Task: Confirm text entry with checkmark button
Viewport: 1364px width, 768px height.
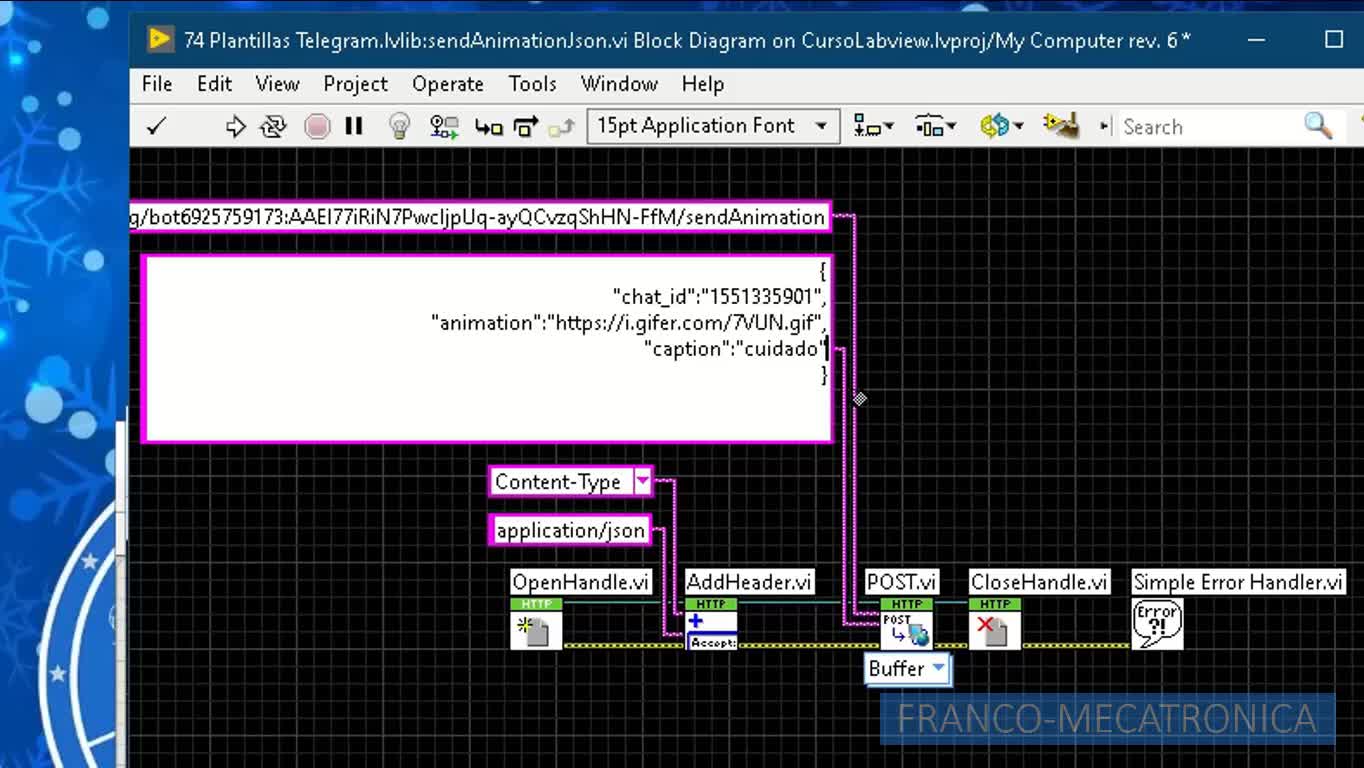Action: [157, 126]
